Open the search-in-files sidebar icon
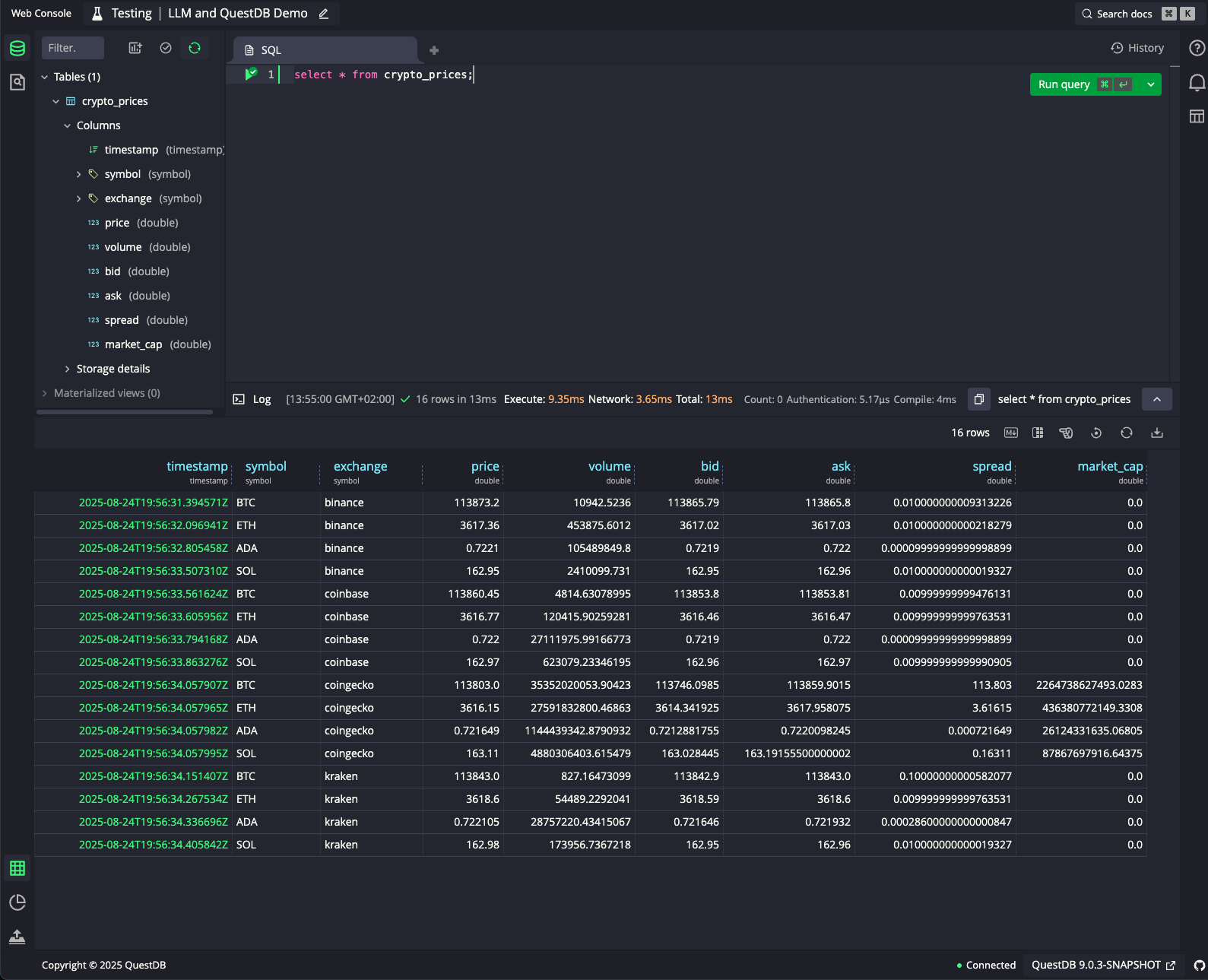Viewport: 1208px width, 980px height. tap(17, 82)
